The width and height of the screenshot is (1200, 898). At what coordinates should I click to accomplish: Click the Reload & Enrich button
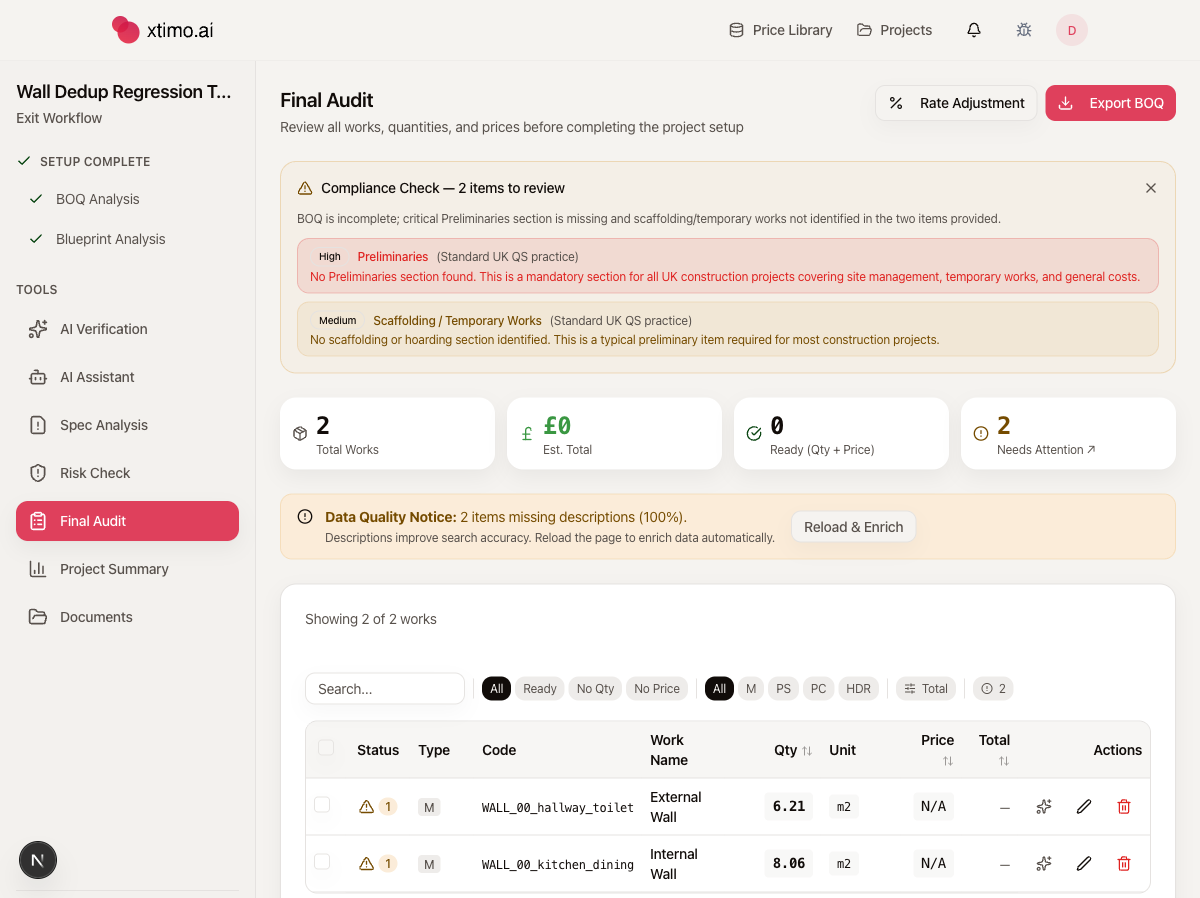click(x=853, y=527)
